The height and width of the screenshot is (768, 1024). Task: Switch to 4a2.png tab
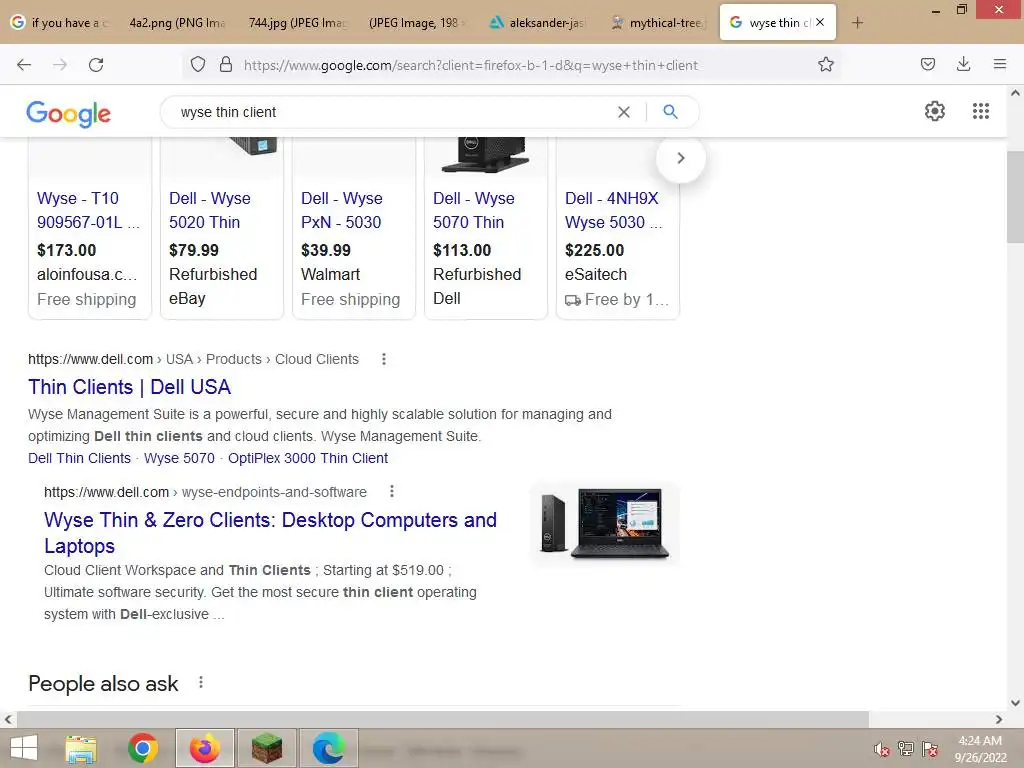tap(176, 23)
